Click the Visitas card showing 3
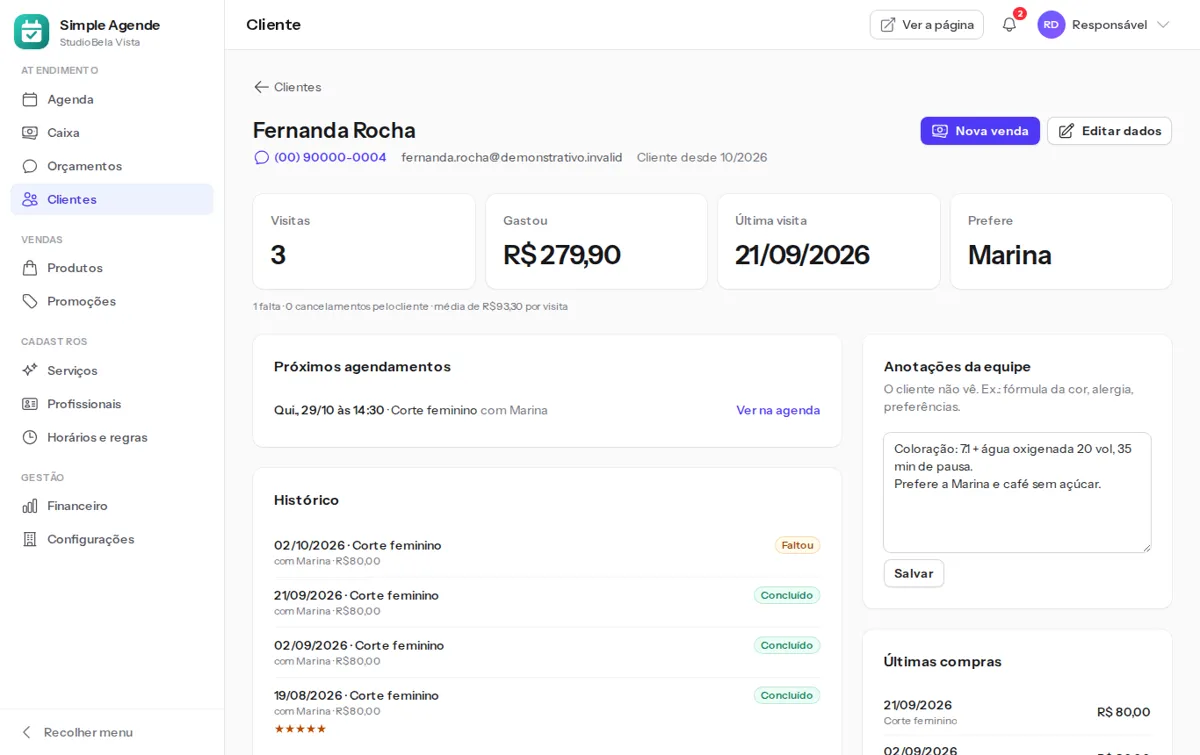Screen dimensions: 1200x755 tap(364, 242)
